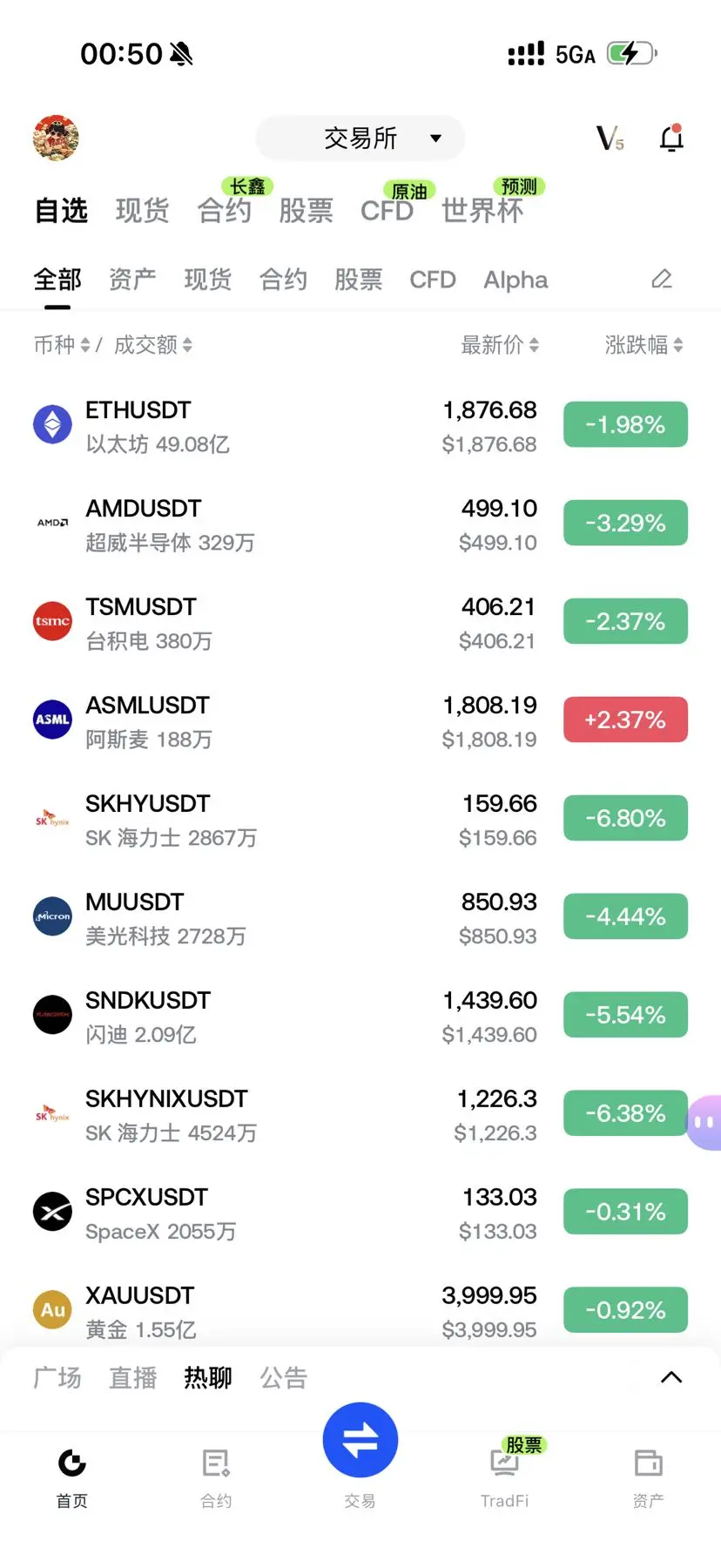Toggle the ASMLUSDT +2.37% red badge
Image resolution: width=721 pixels, height=1568 pixels.
click(625, 720)
